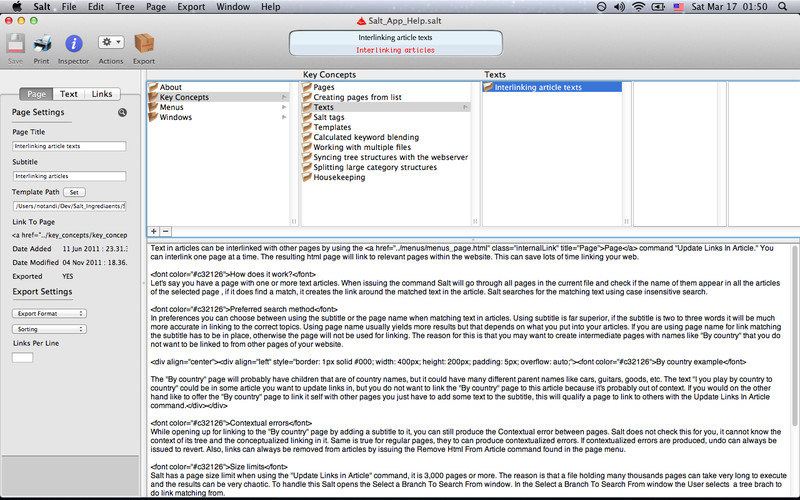Viewport: 800px width, 500px height.
Task: Open the Export menu
Action: pos(191,7)
